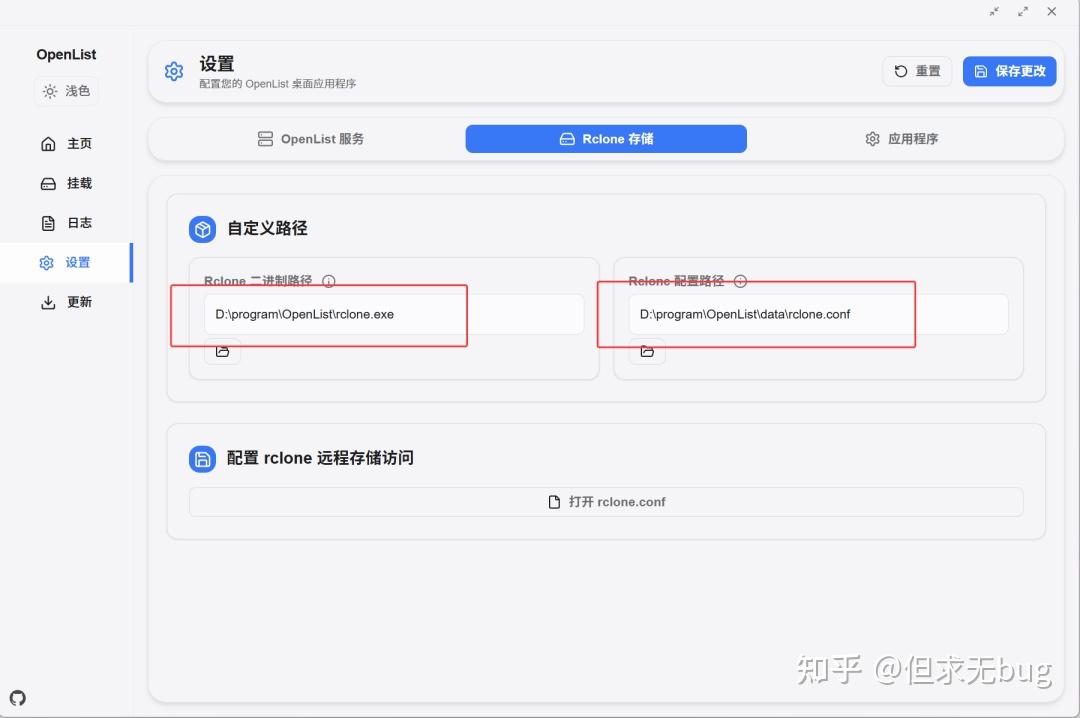Click the Rclone binary path field

tap(394, 314)
